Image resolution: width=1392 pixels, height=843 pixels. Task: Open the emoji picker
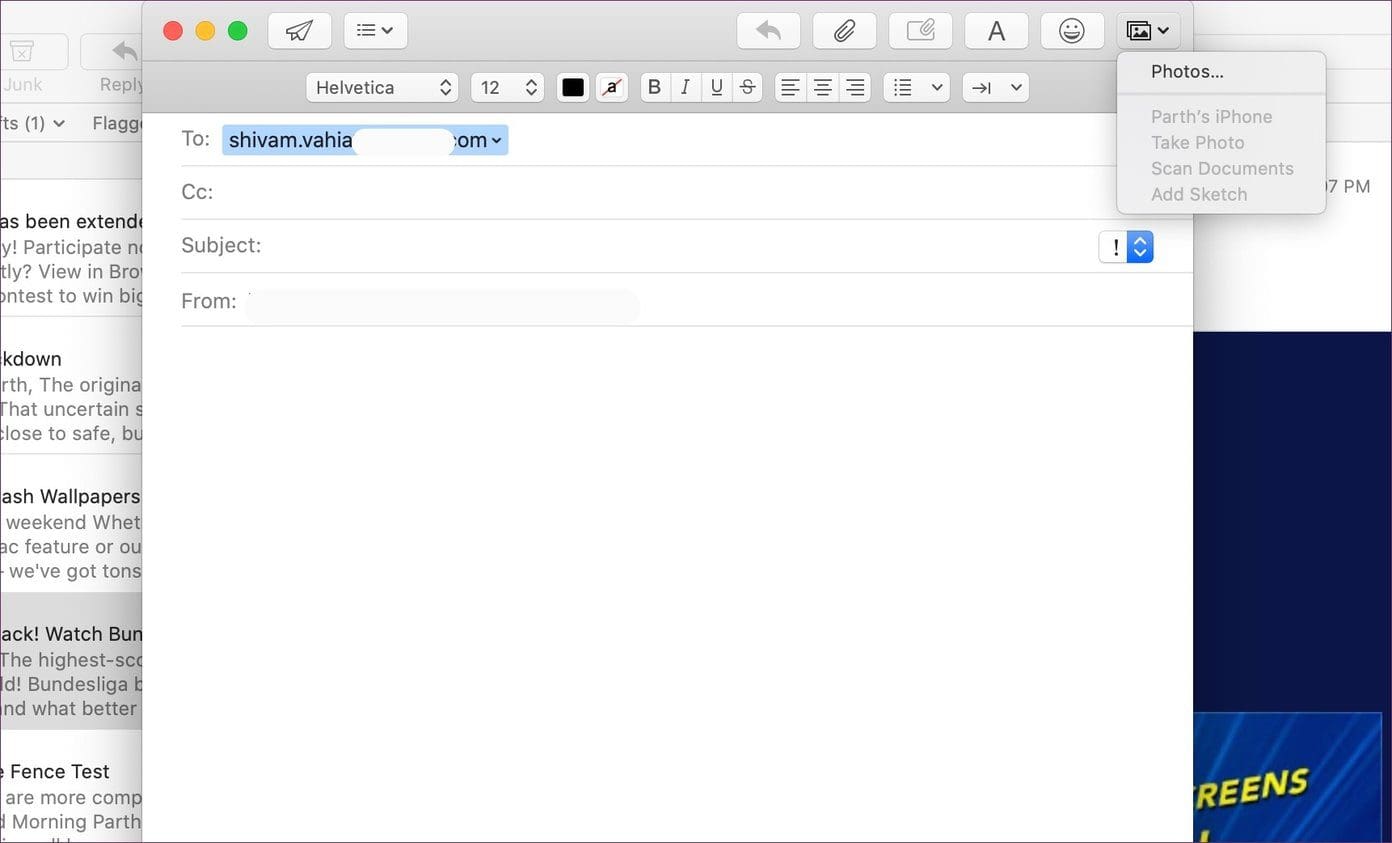[1072, 31]
